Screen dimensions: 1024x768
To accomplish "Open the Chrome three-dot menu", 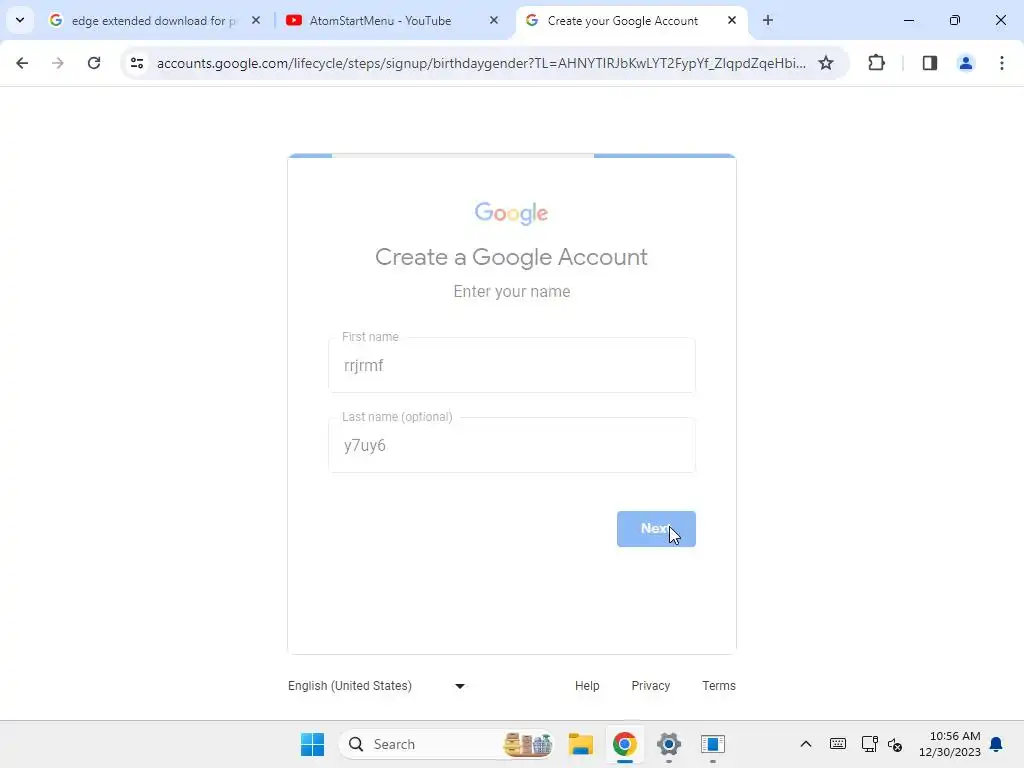I will tap(1002, 63).
